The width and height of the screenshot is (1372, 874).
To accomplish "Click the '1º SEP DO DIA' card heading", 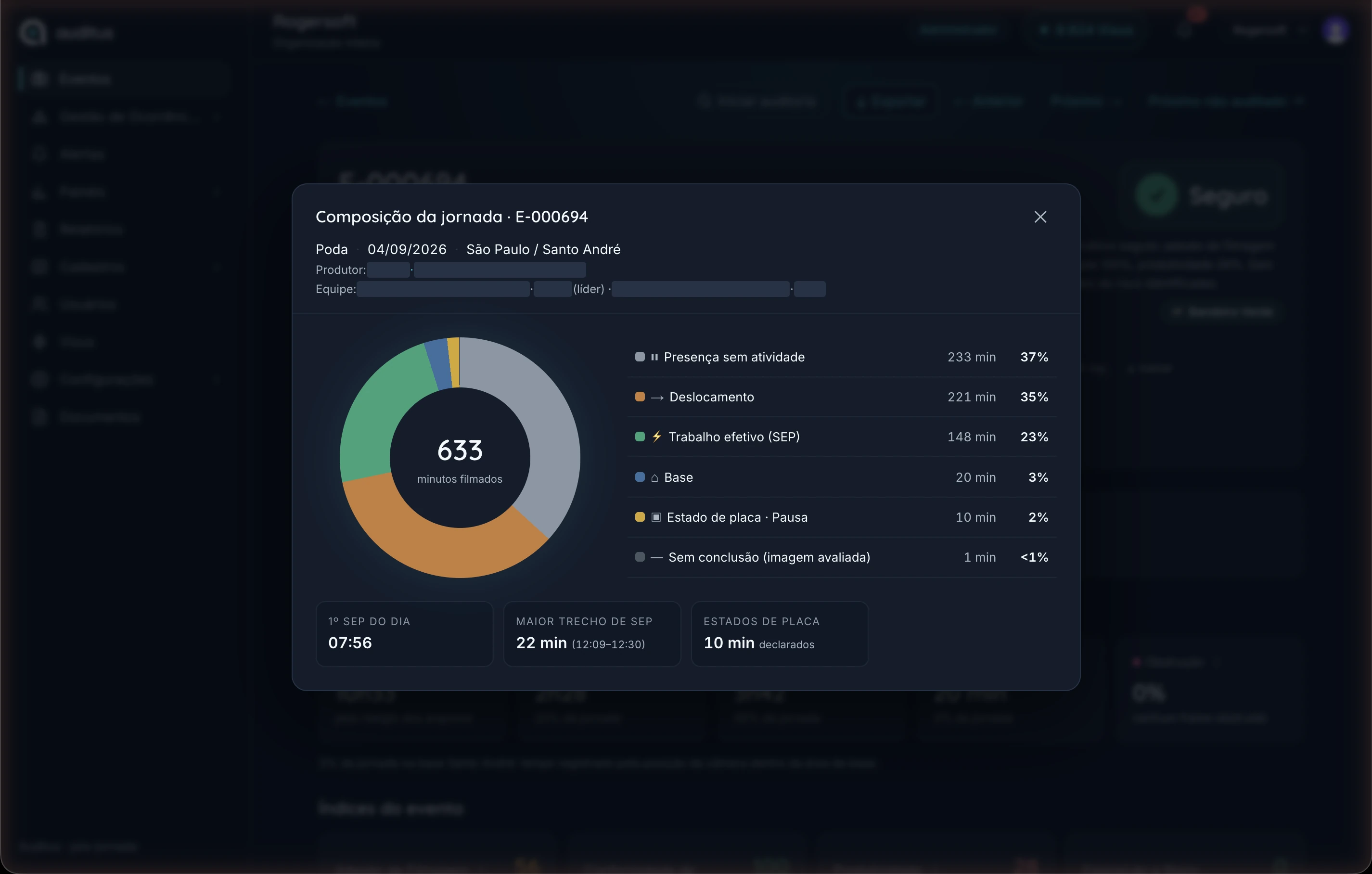I will click(369, 622).
